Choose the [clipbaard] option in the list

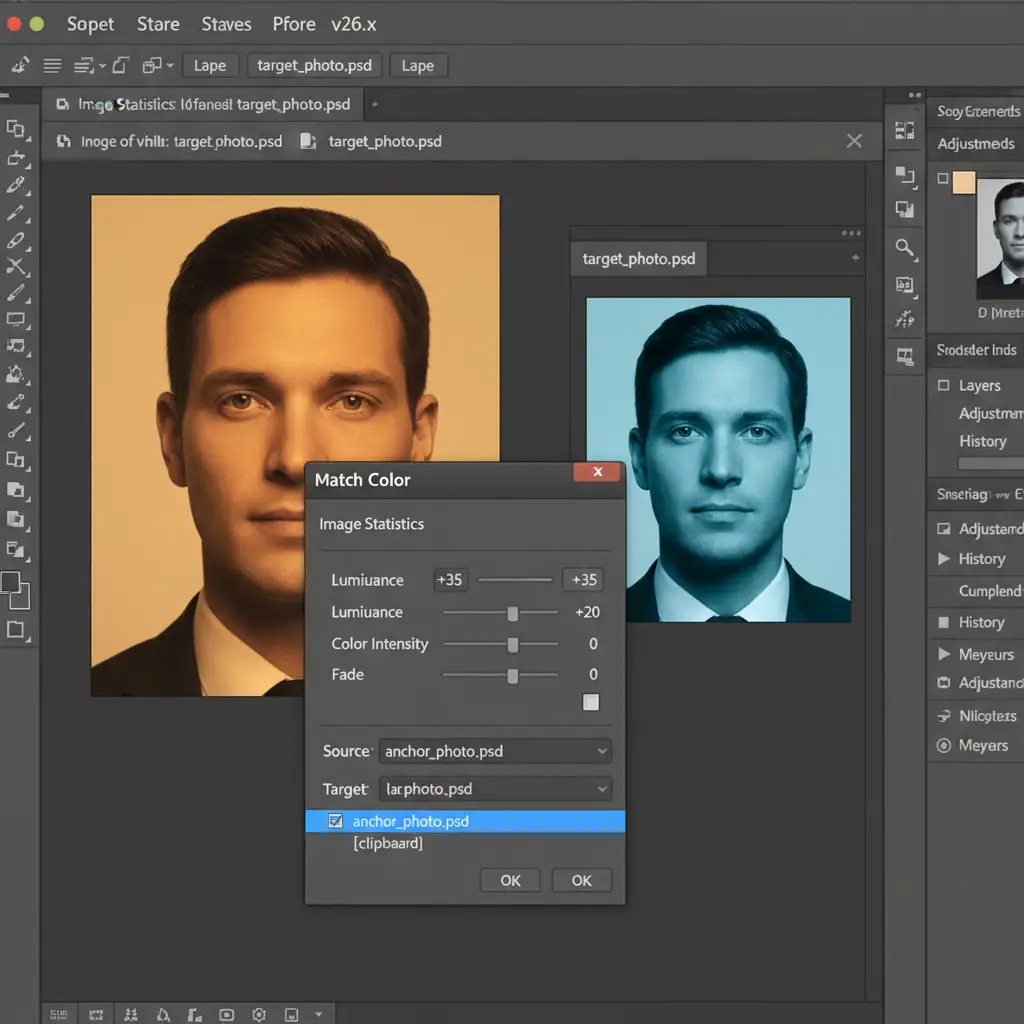(388, 844)
